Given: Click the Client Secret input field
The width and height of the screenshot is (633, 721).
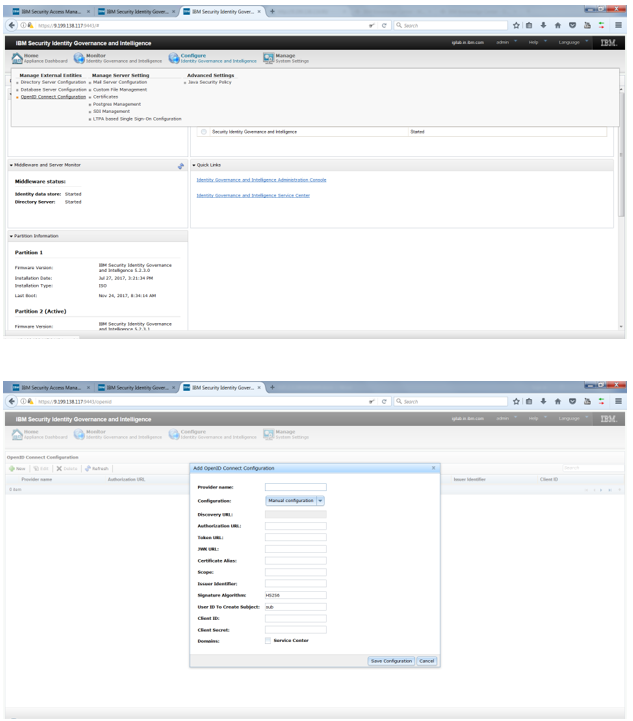Looking at the screenshot, I should click(296, 629).
